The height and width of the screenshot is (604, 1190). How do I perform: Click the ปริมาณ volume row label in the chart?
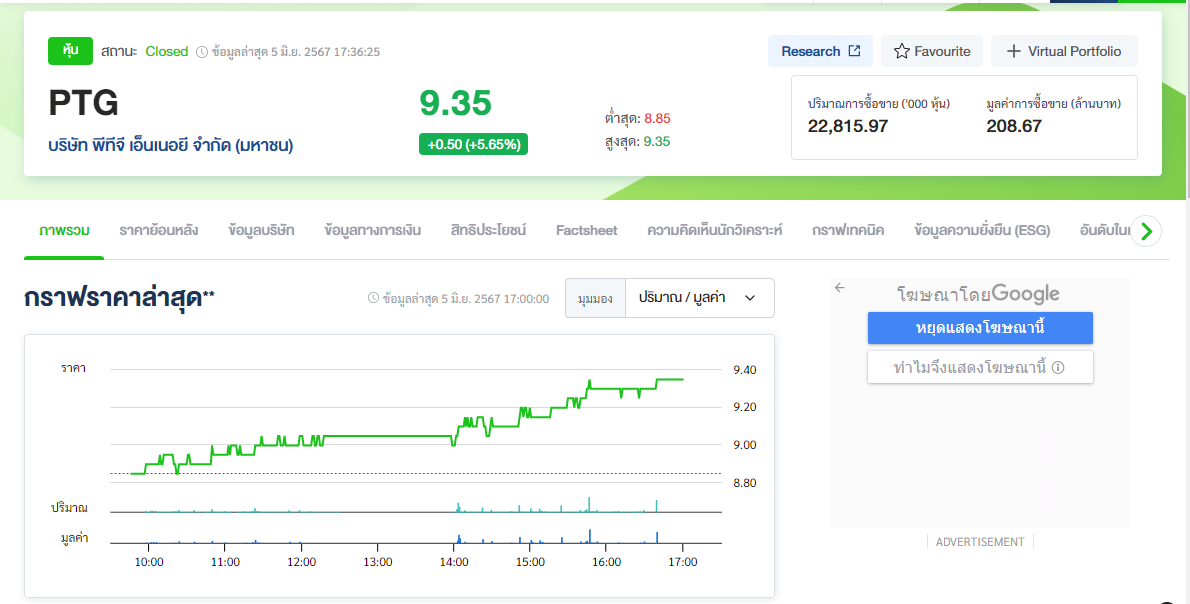pos(70,508)
